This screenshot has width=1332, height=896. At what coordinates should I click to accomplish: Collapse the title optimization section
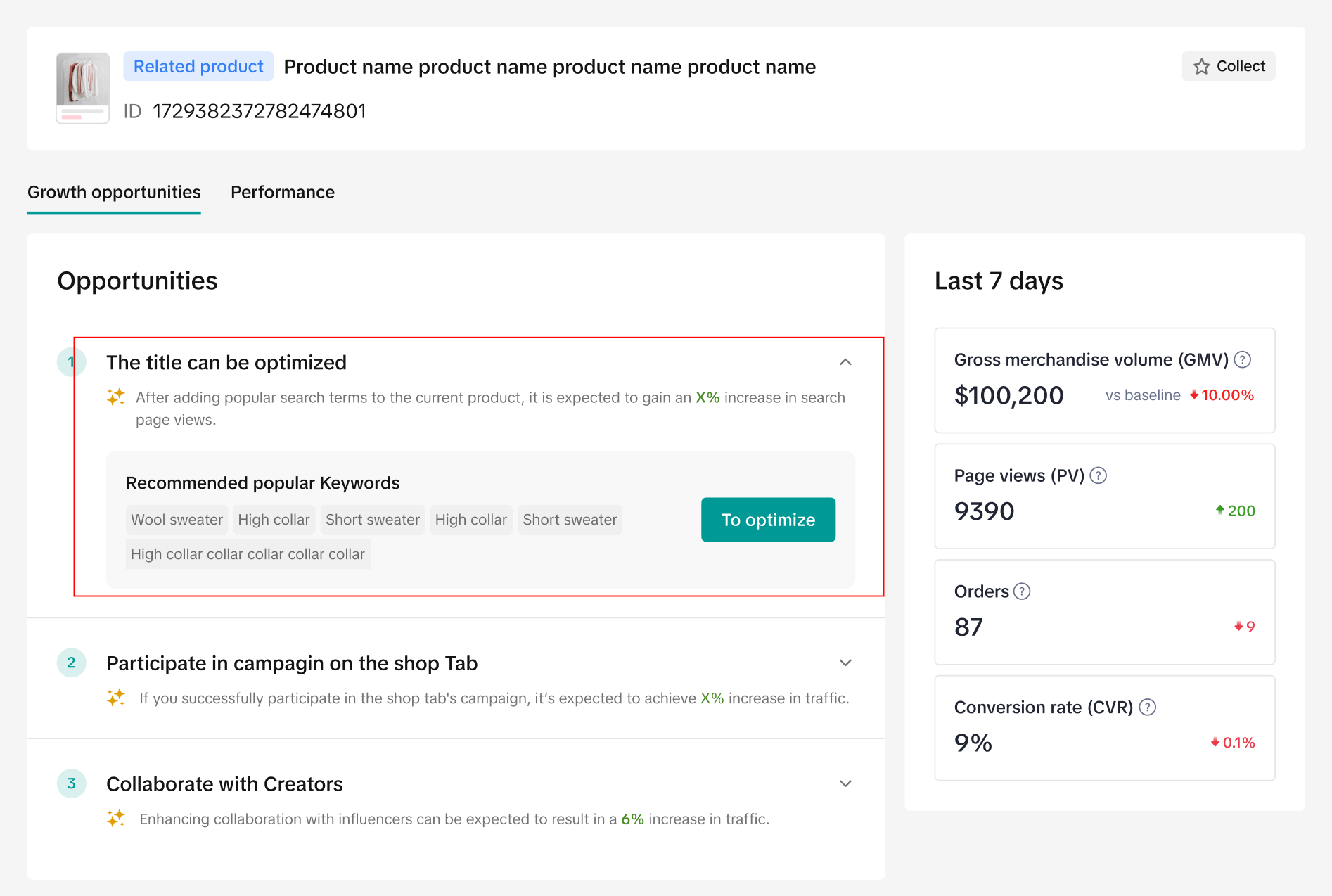[845, 362]
